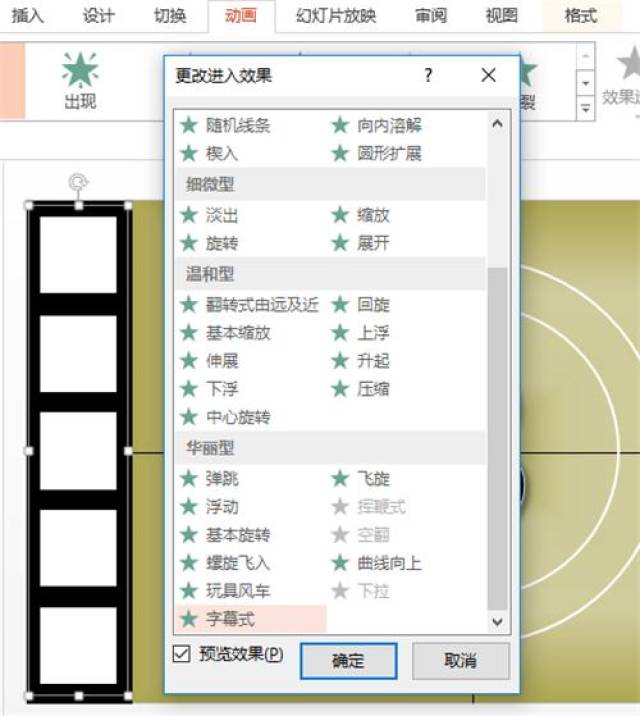
Task: Toggle the 预览效果 checkbox
Action: click(x=181, y=653)
